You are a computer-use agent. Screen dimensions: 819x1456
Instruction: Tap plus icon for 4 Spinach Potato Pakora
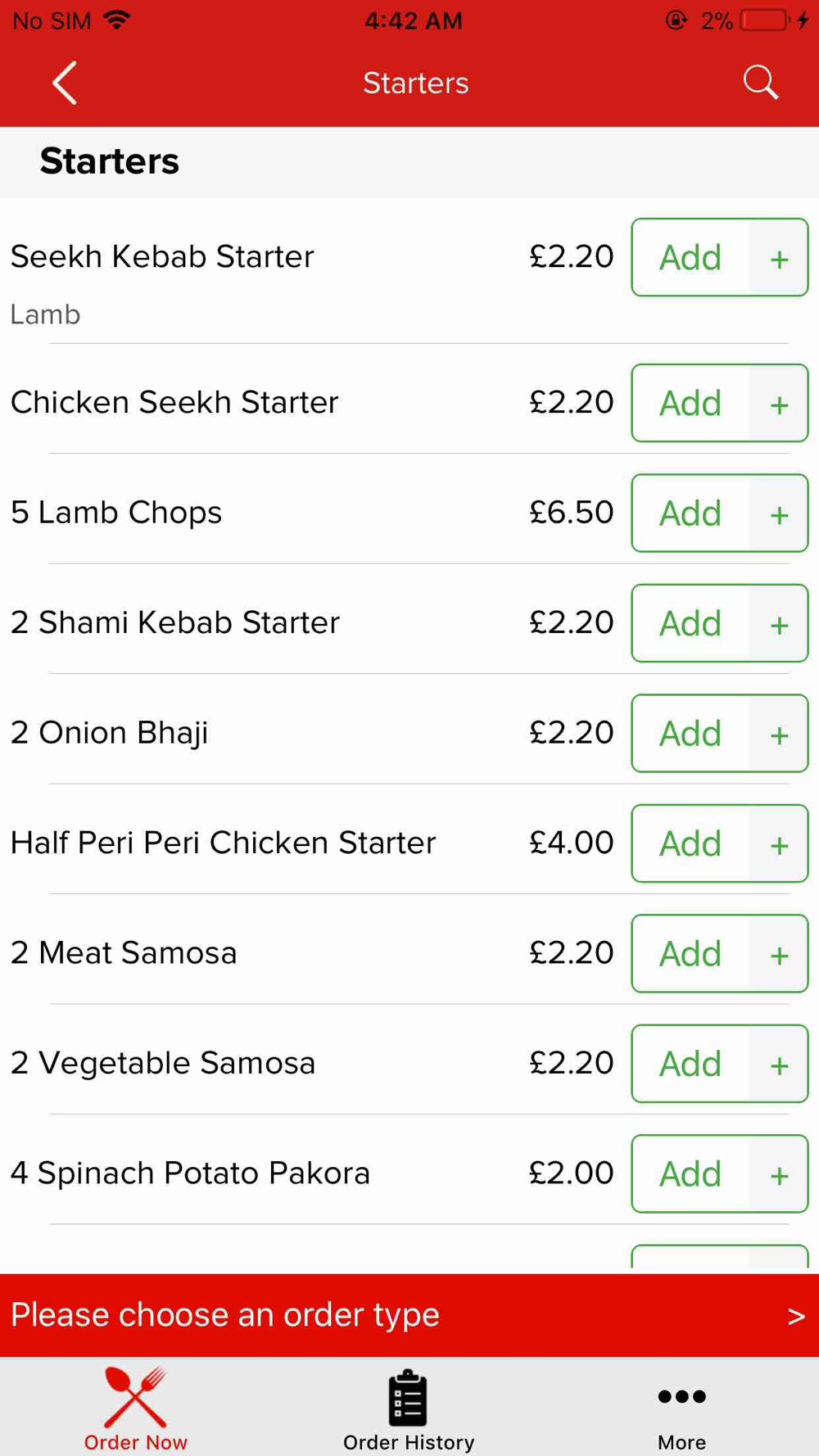[x=779, y=1174]
